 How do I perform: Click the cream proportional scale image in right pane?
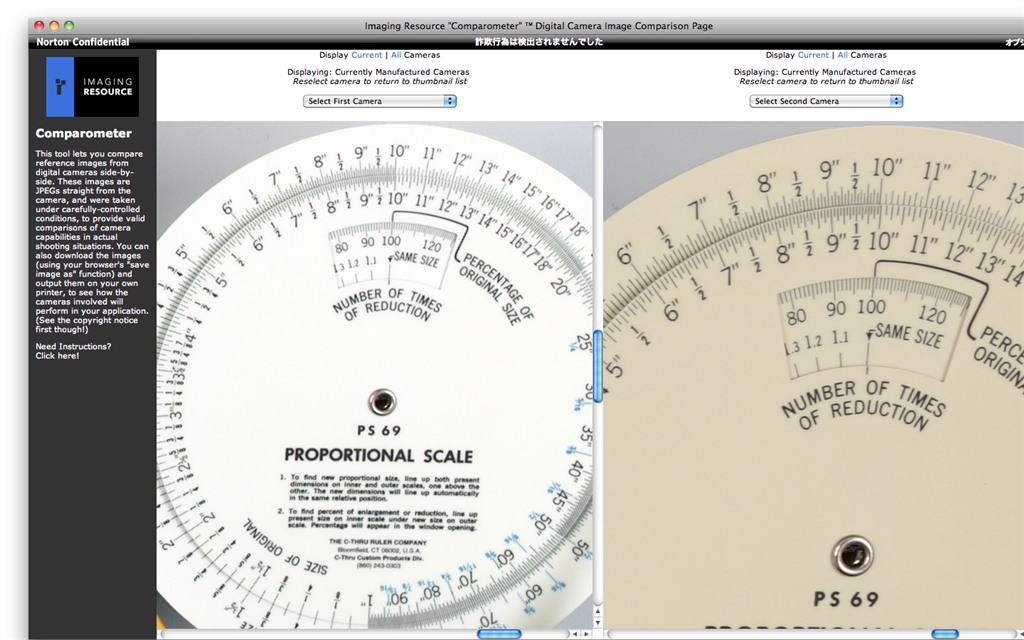tap(814, 375)
